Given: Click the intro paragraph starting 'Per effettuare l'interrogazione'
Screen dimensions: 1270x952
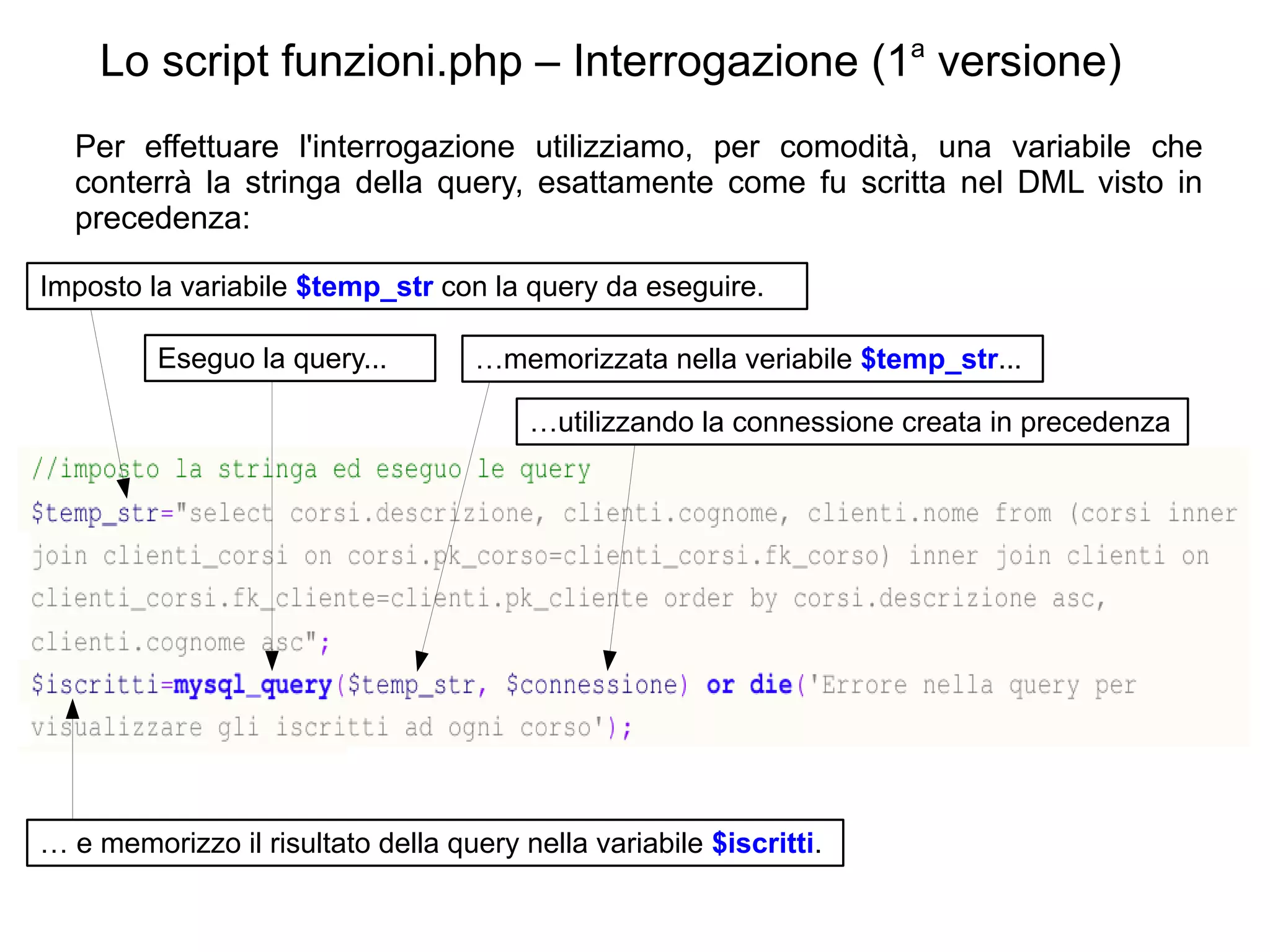Looking at the screenshot, I should tap(638, 182).
